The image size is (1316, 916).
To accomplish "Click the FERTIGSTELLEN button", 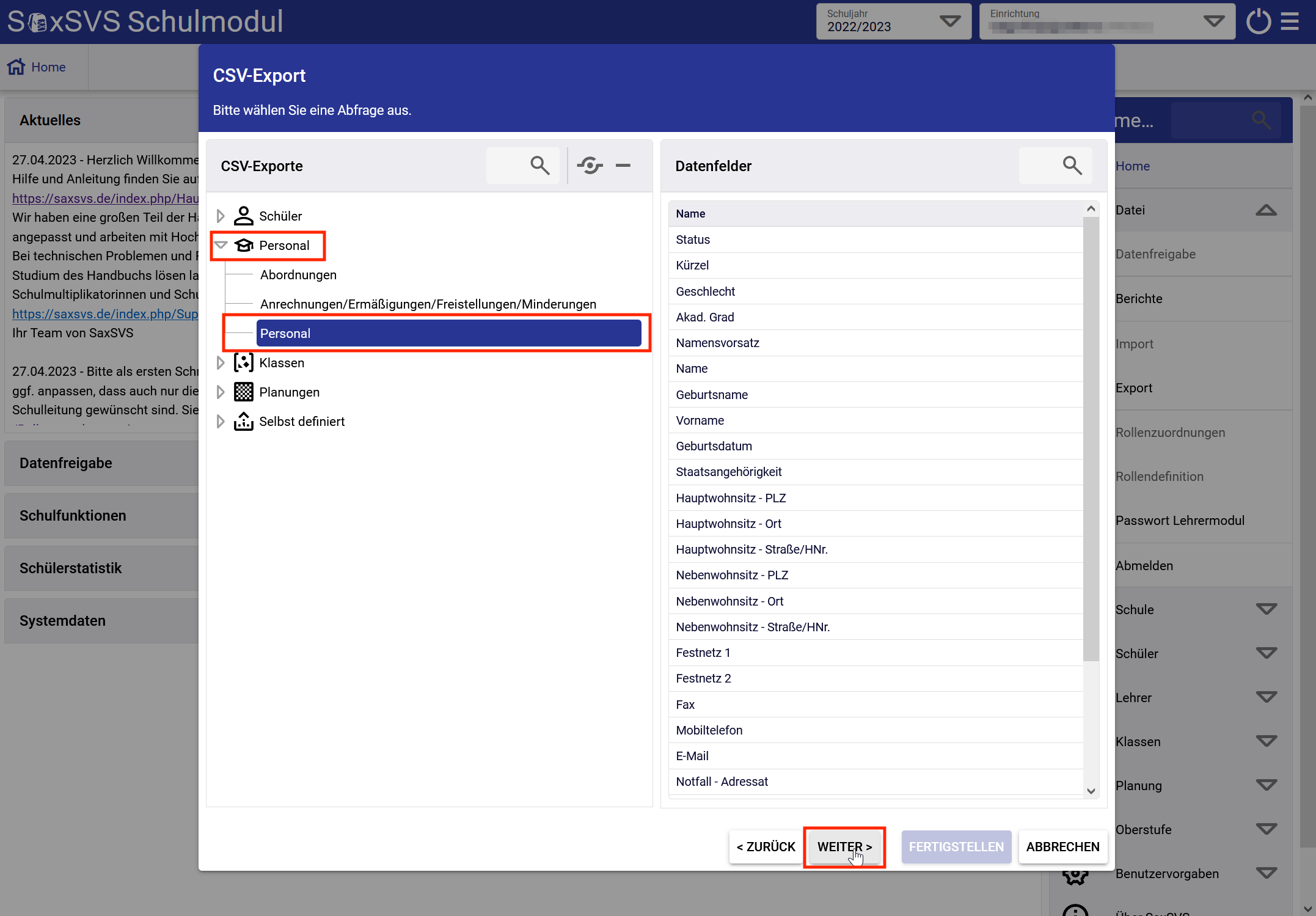I will click(x=956, y=846).
